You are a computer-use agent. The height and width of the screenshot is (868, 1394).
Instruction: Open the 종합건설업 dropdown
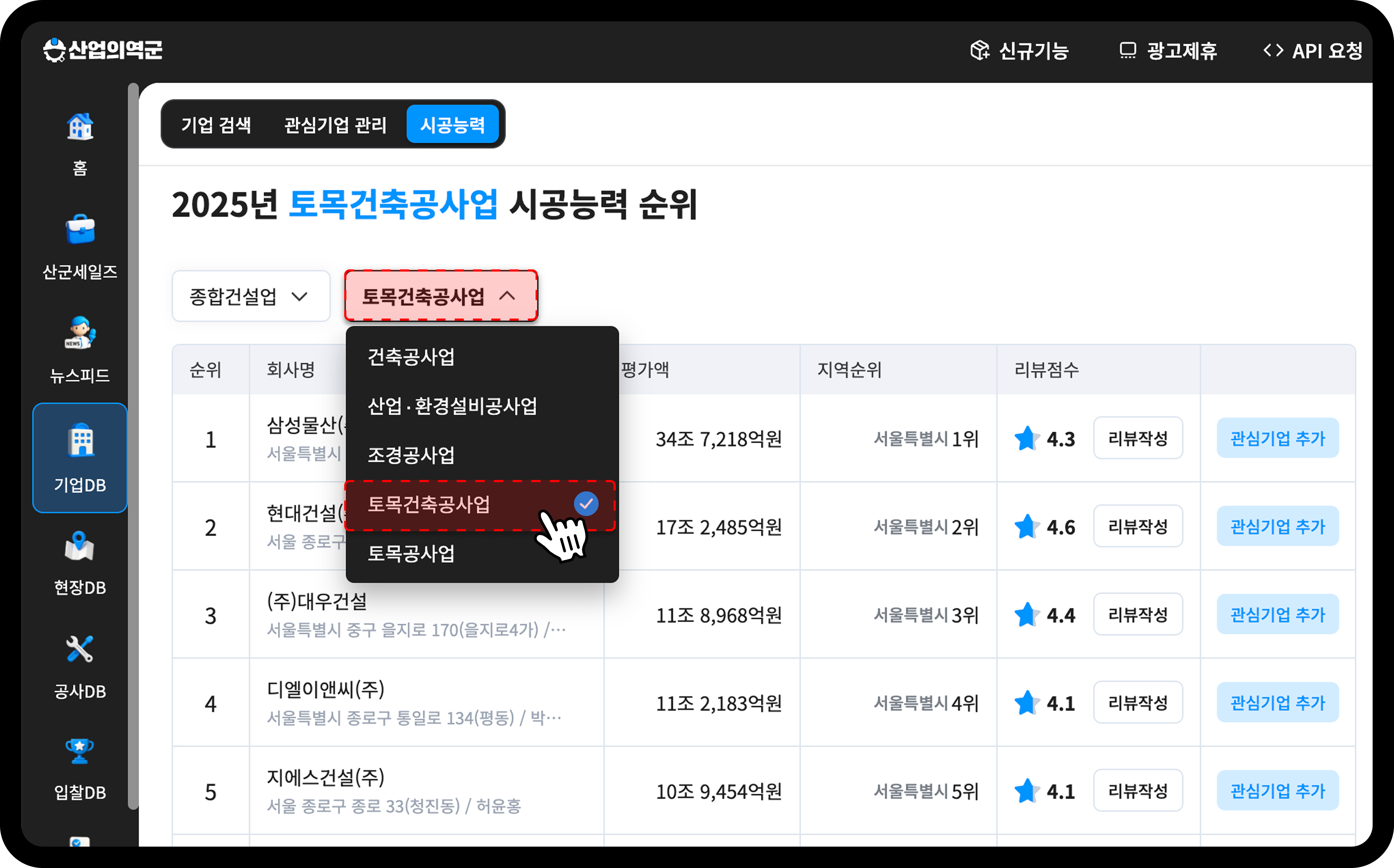point(251,296)
